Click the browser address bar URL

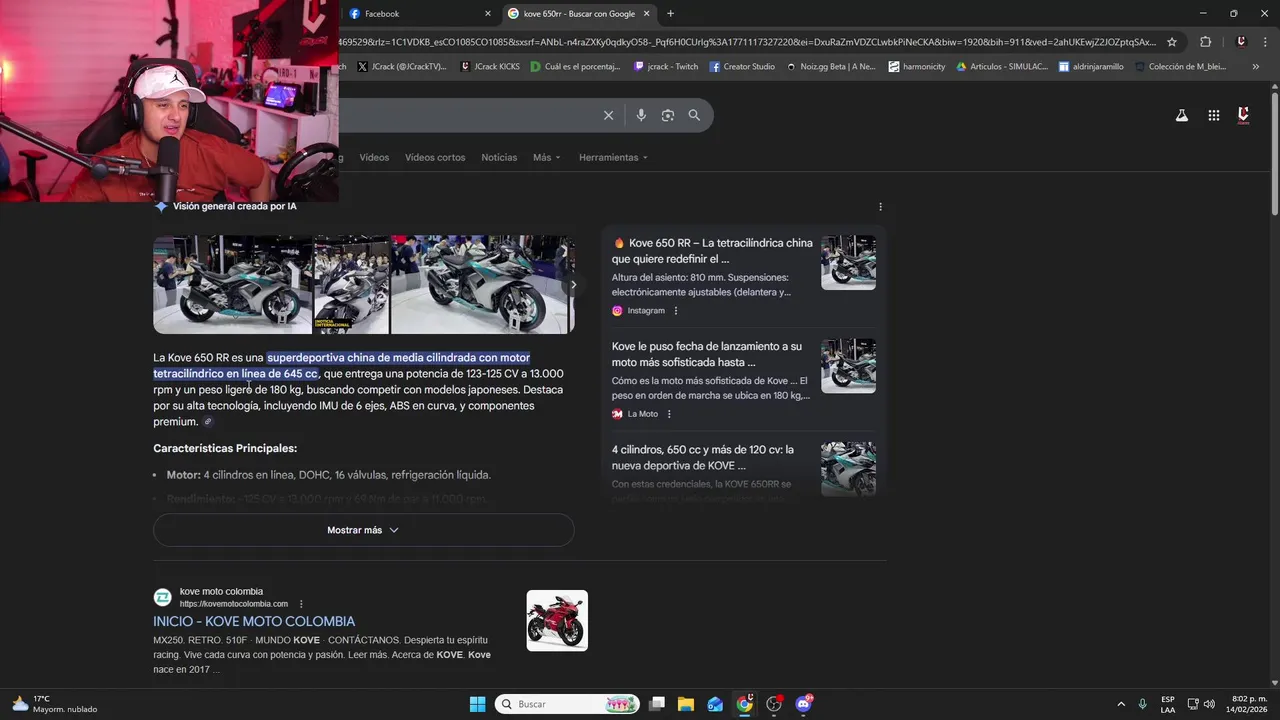coord(747,42)
